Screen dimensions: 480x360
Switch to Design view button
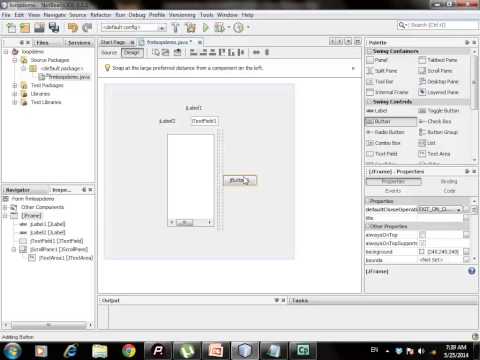pos(132,53)
